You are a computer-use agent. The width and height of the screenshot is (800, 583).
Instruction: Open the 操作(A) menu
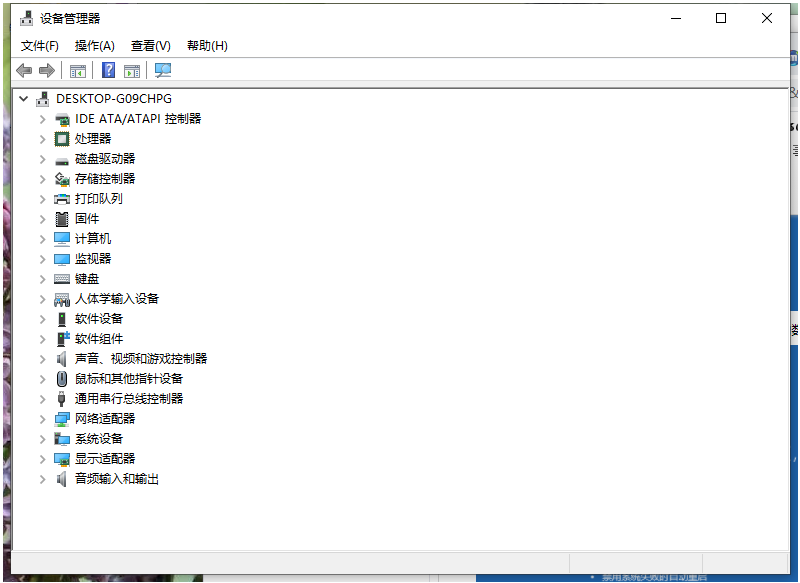point(95,46)
